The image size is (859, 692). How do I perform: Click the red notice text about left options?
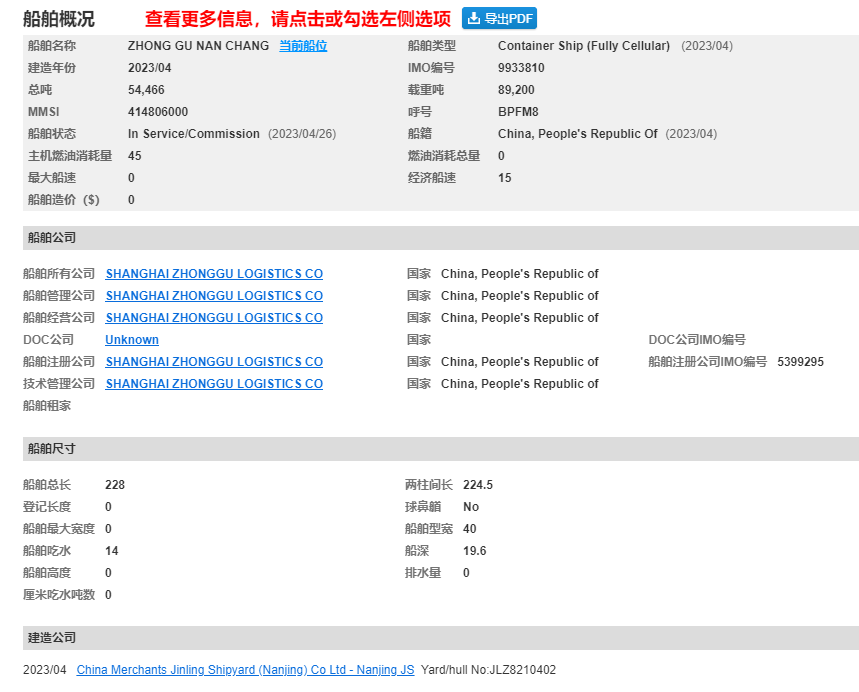pyautogui.click(x=297, y=19)
